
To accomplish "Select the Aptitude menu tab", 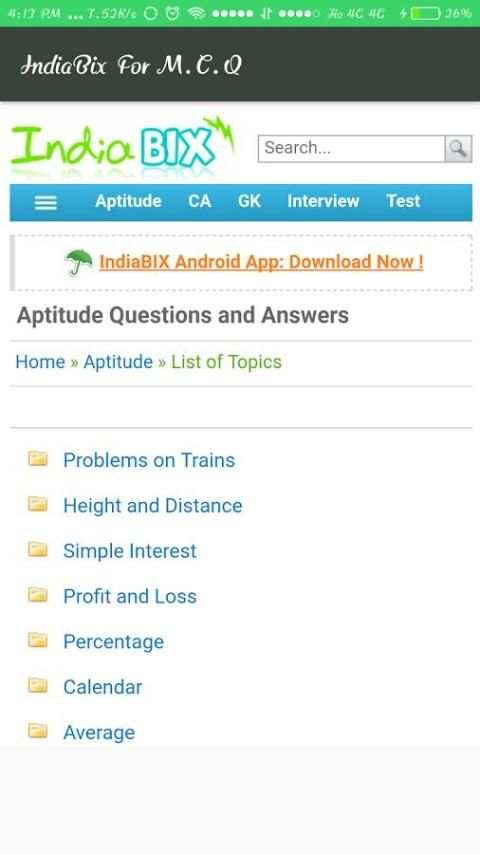I will (128, 202).
